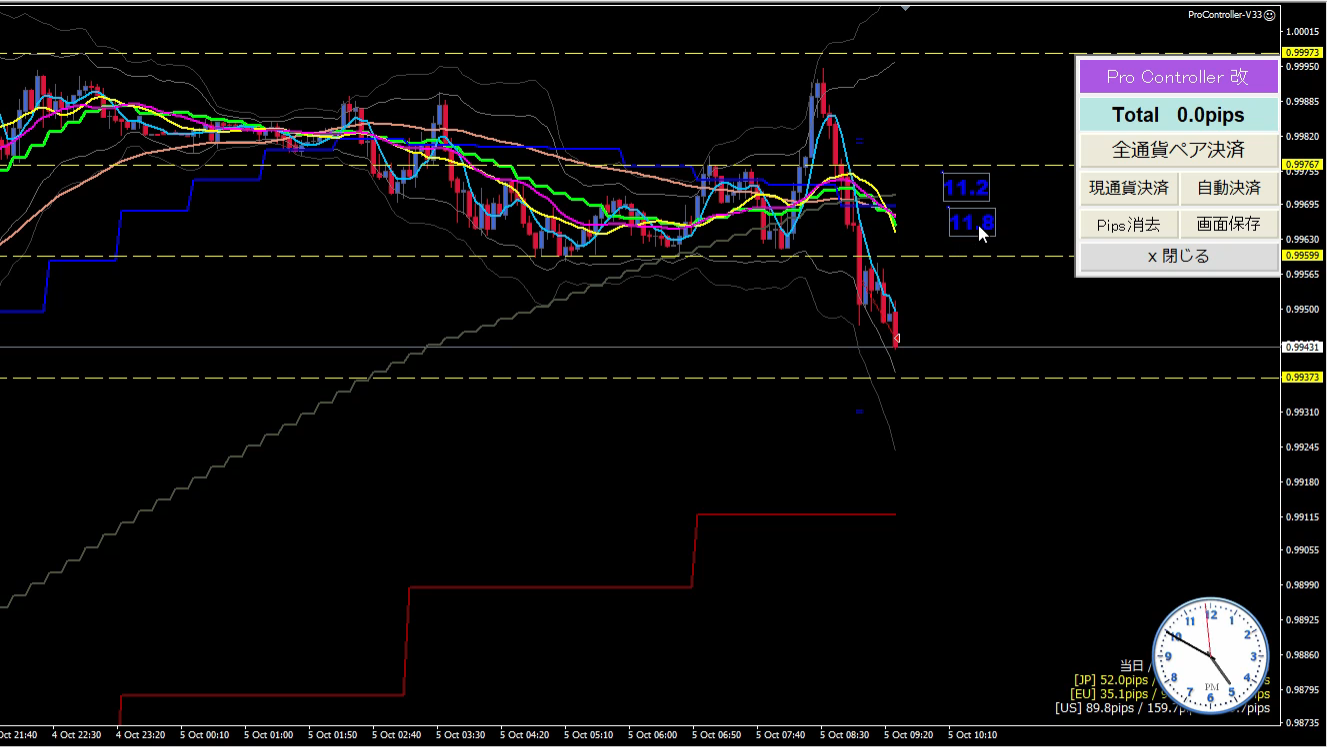
Task: Click the 0.99373 yellow price label
Action: click(x=1303, y=378)
